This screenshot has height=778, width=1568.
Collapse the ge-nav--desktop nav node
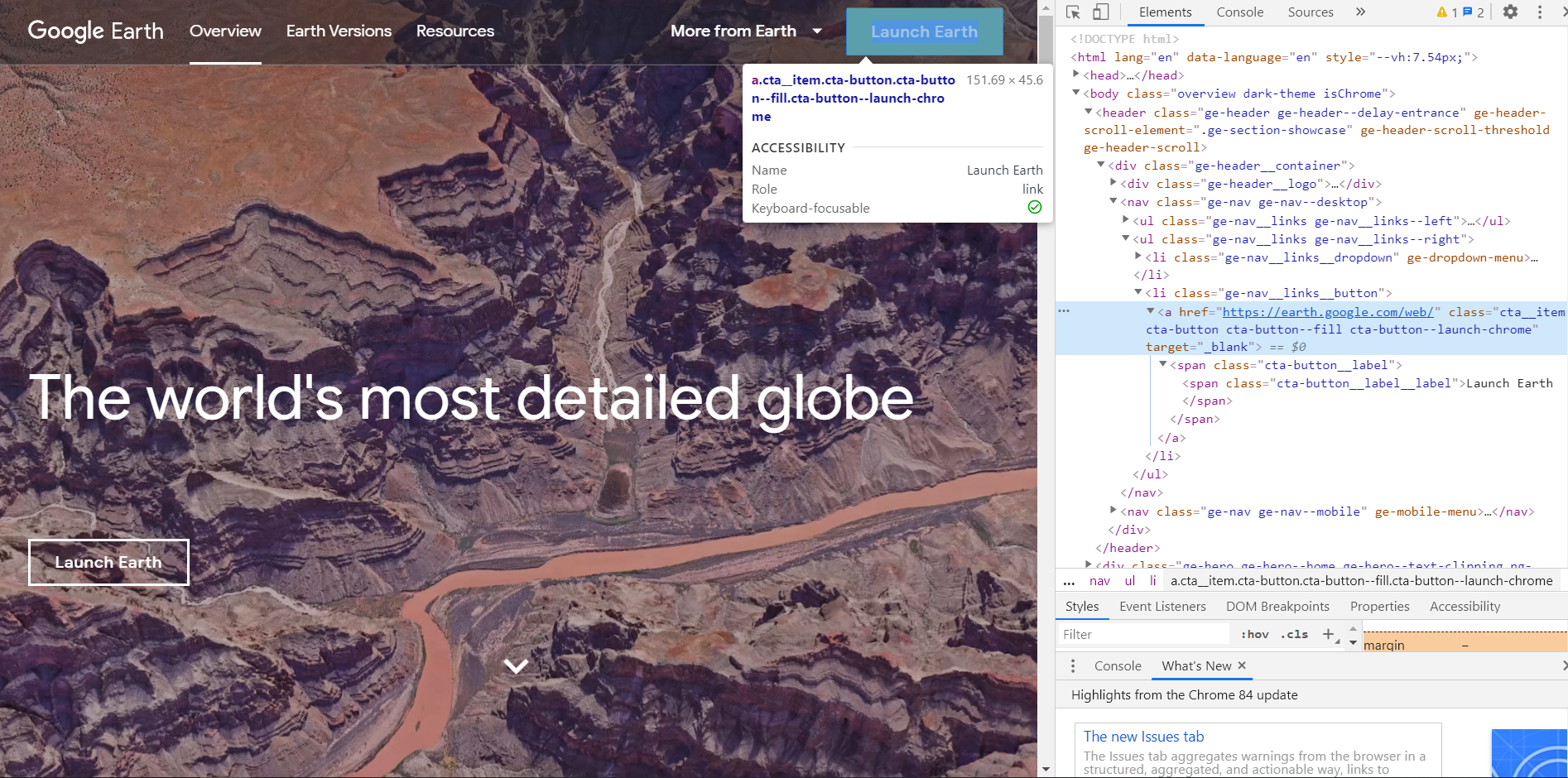[1113, 201]
